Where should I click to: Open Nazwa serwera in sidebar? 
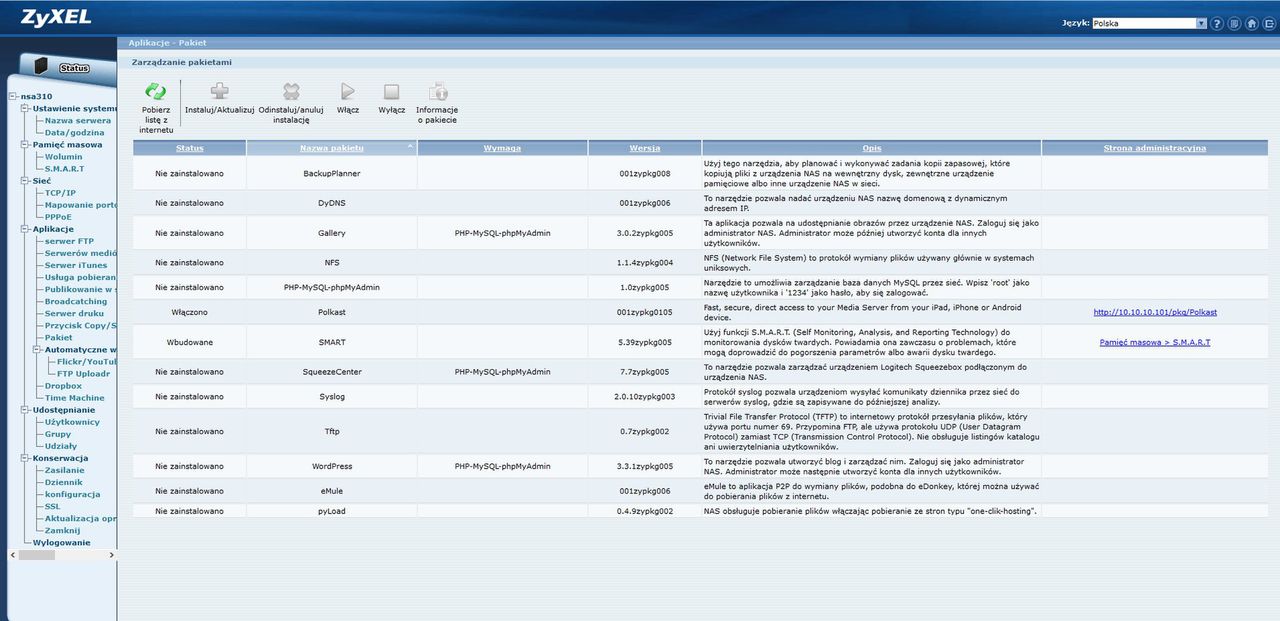tap(78, 121)
